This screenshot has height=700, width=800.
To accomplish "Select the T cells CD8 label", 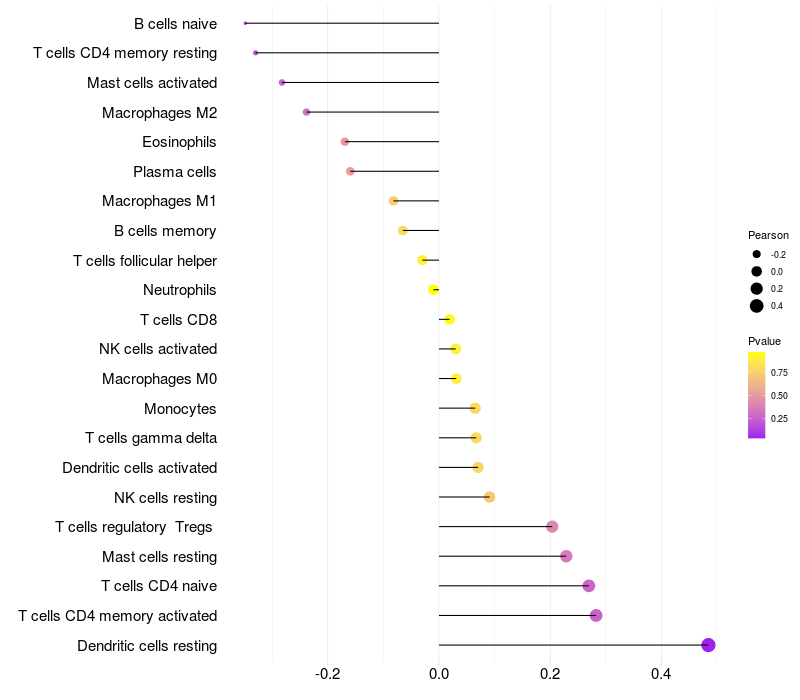I will [x=179, y=320].
